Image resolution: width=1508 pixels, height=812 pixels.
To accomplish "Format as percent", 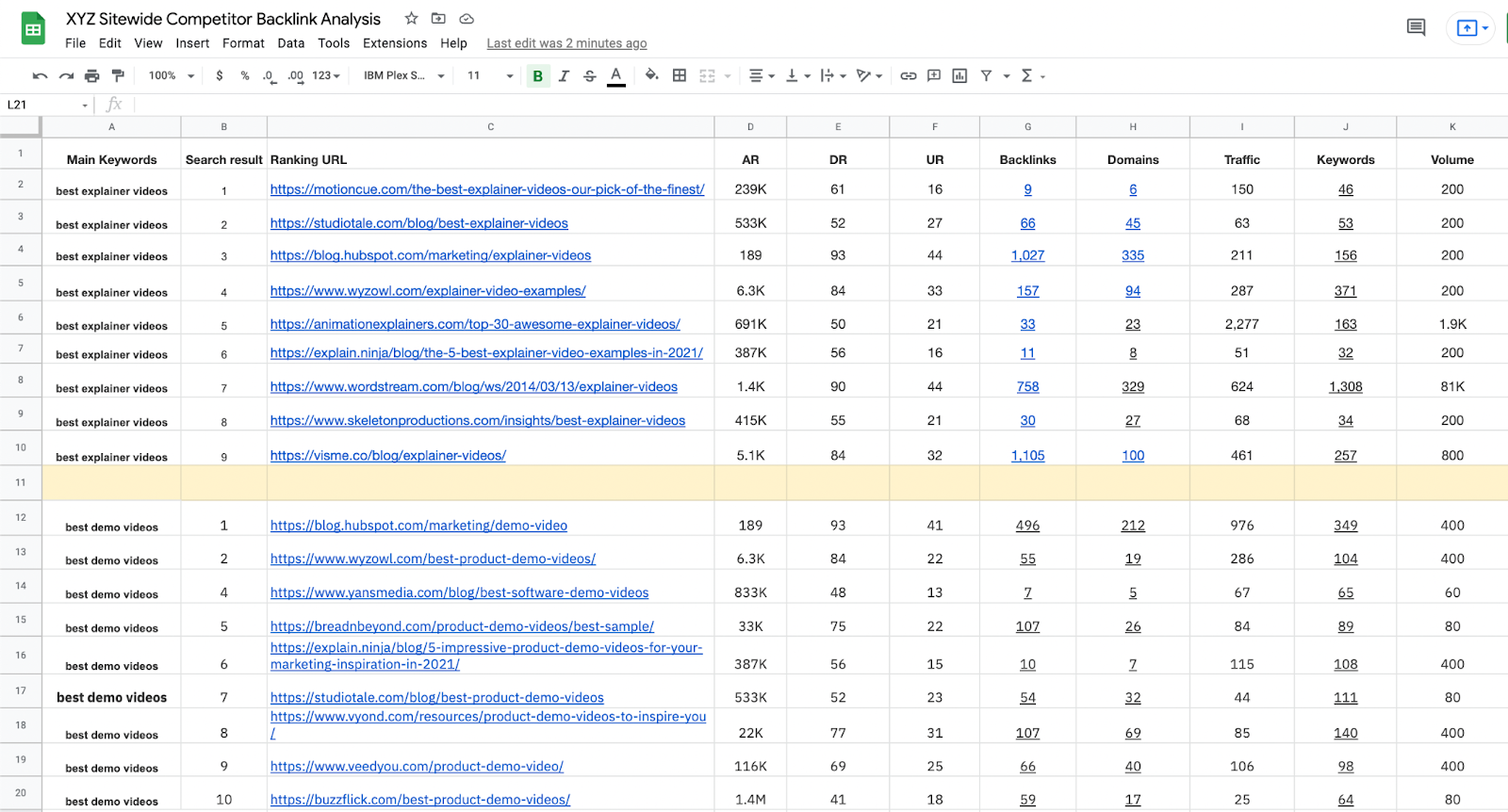I will pyautogui.click(x=245, y=75).
